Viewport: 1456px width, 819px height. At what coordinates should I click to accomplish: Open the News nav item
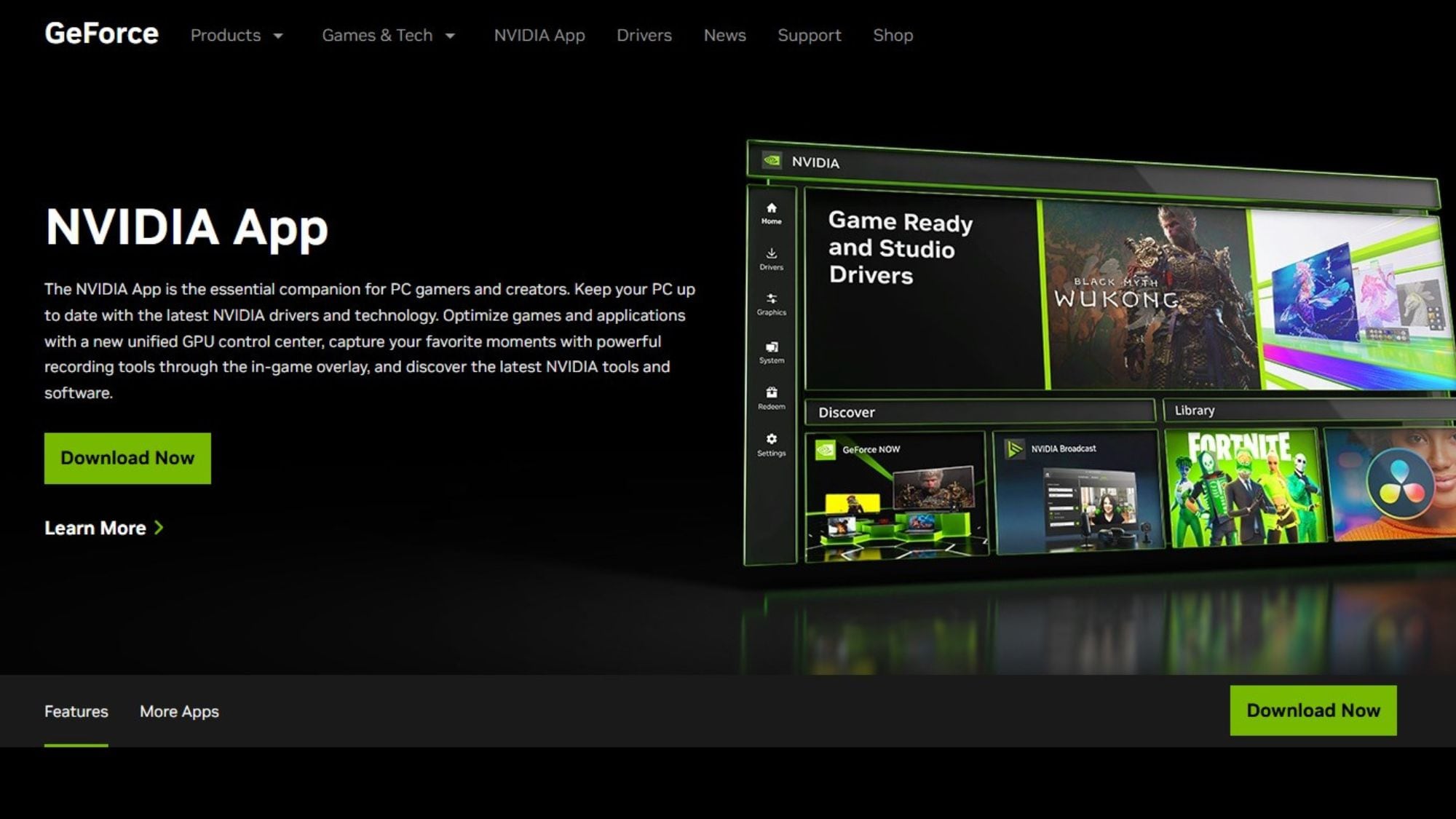click(724, 35)
